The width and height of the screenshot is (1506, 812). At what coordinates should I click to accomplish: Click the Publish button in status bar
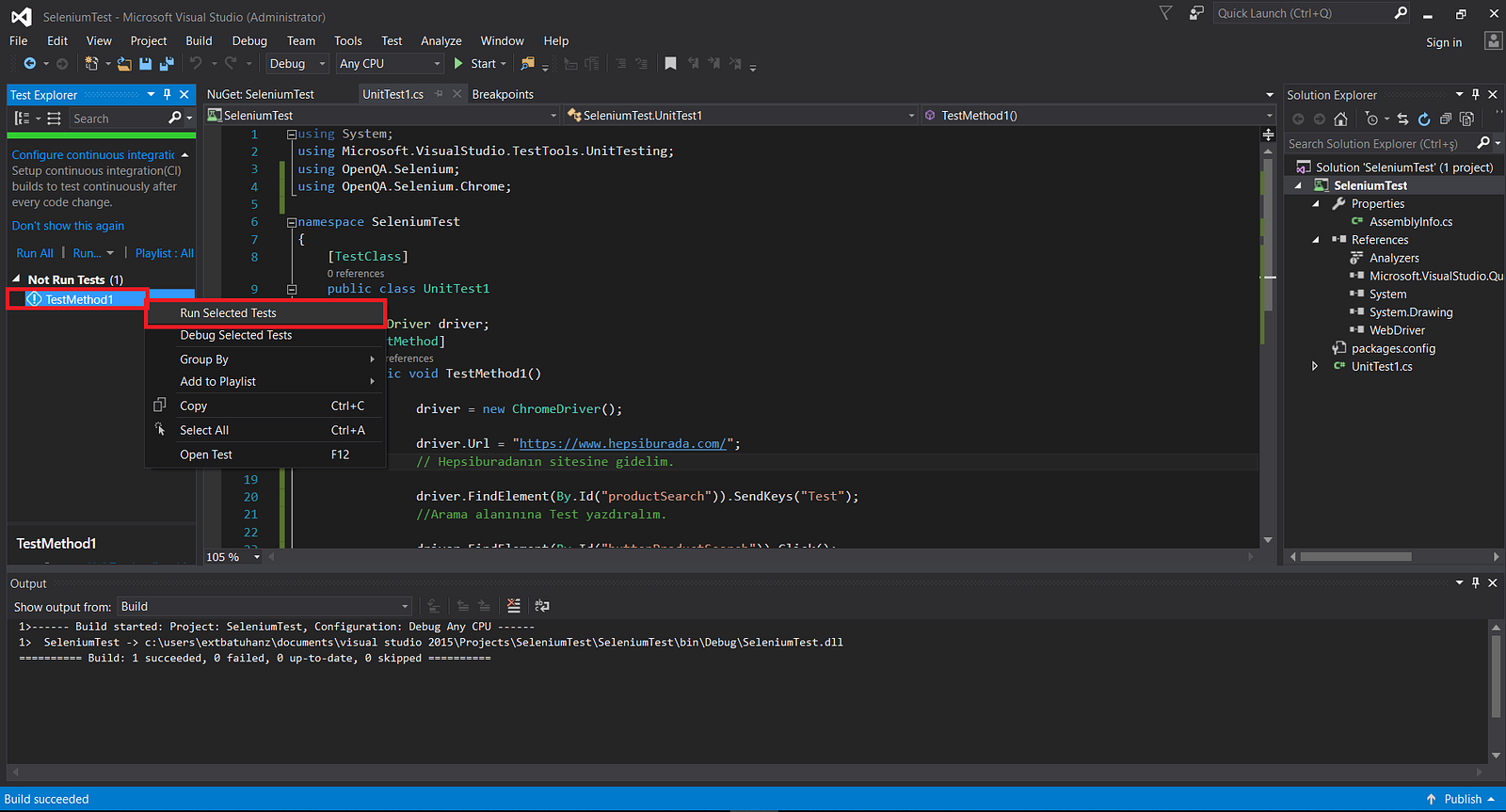coord(1463,799)
